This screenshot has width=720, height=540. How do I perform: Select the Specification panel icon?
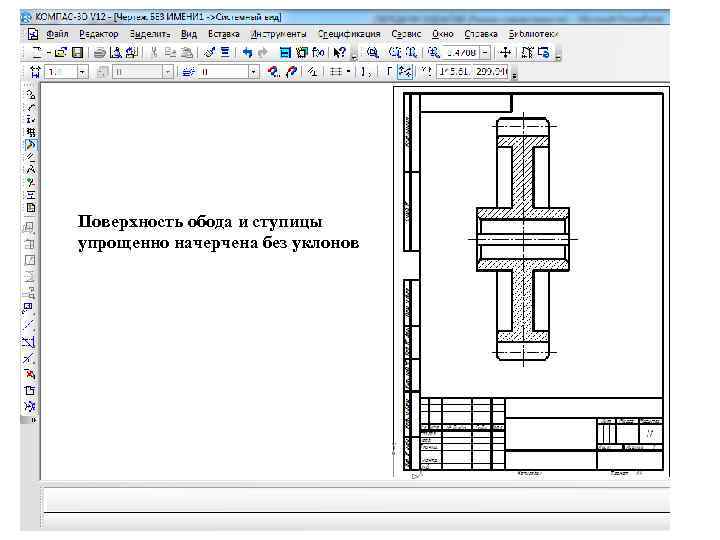coord(31,195)
